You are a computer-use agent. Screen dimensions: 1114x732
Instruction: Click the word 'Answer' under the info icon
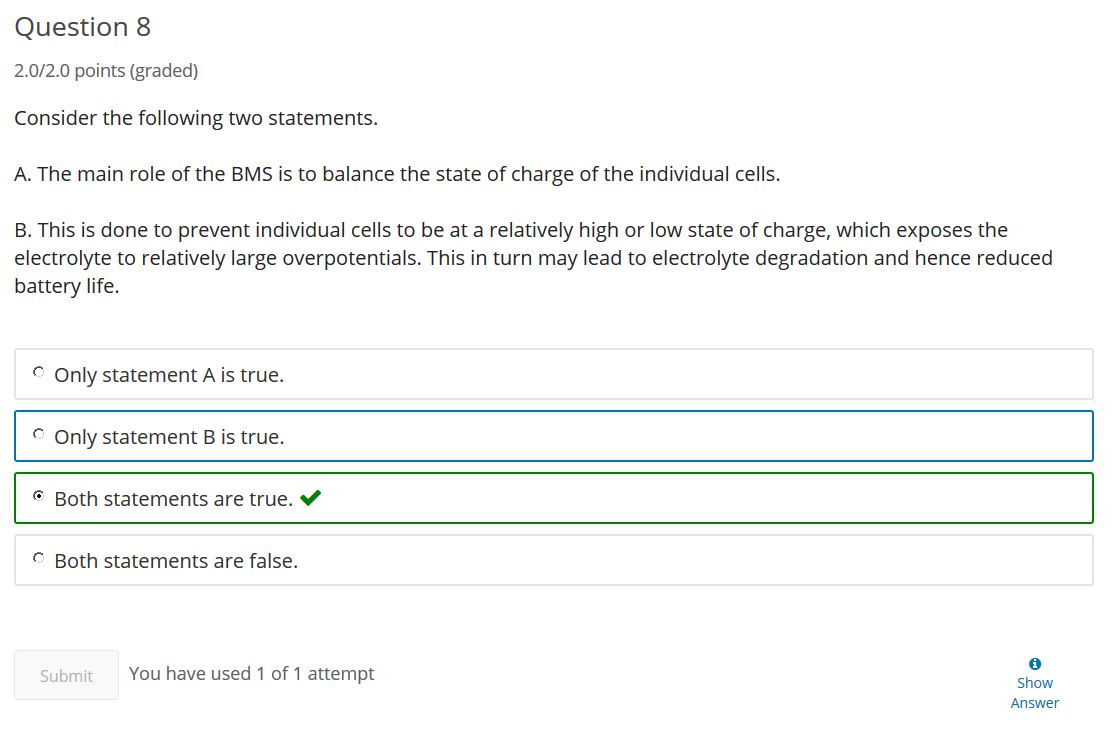pos(1034,703)
